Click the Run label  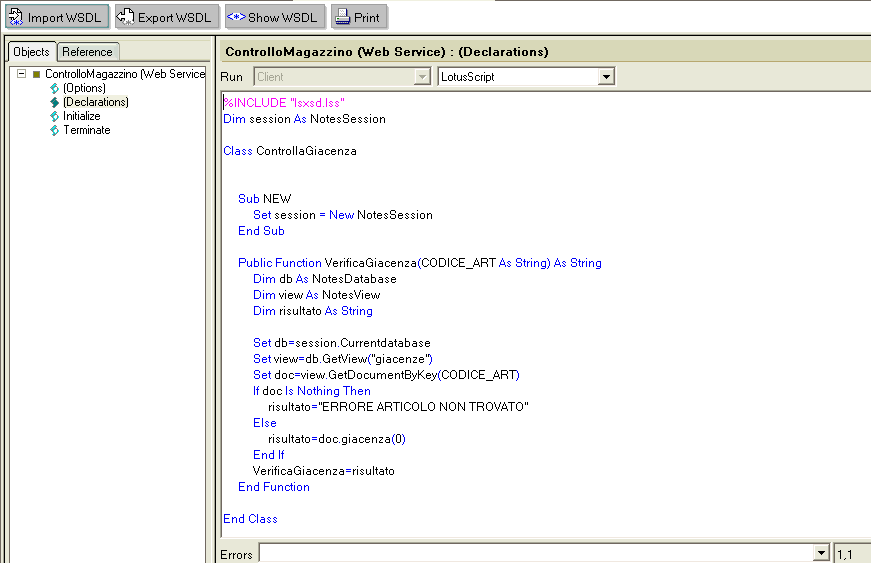pyautogui.click(x=232, y=77)
